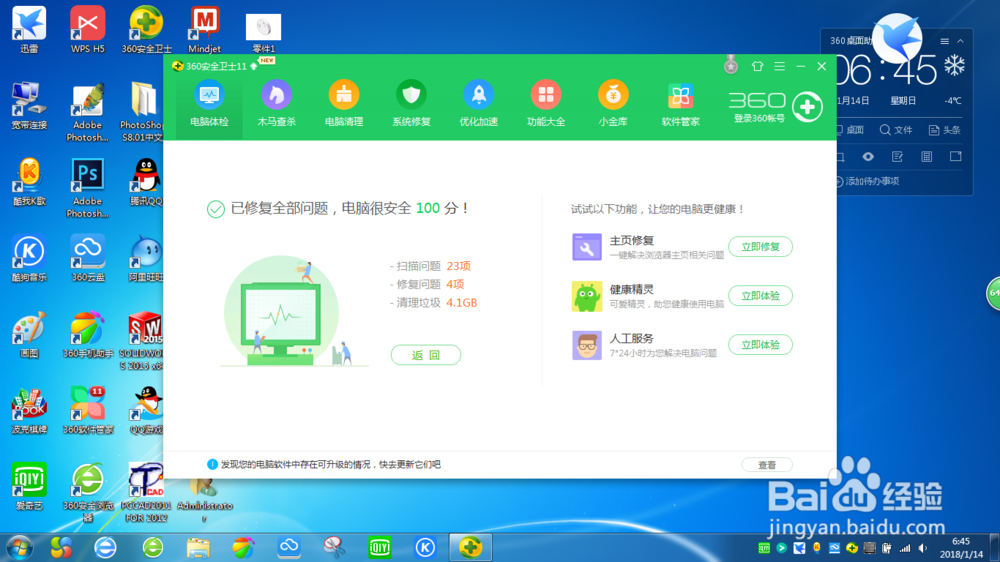Select the 迅雷 desktop icon

[29, 30]
